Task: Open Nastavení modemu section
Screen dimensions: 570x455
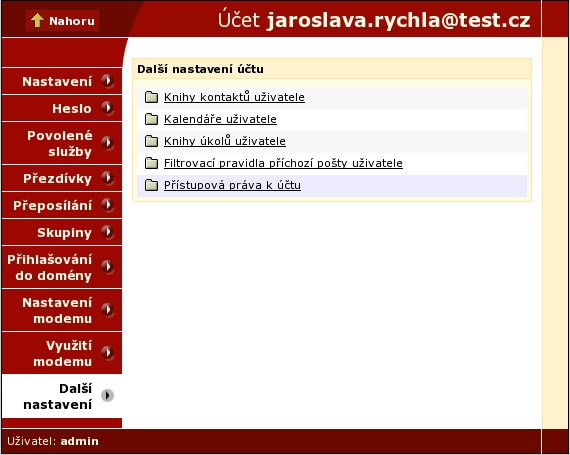Action: (62, 310)
